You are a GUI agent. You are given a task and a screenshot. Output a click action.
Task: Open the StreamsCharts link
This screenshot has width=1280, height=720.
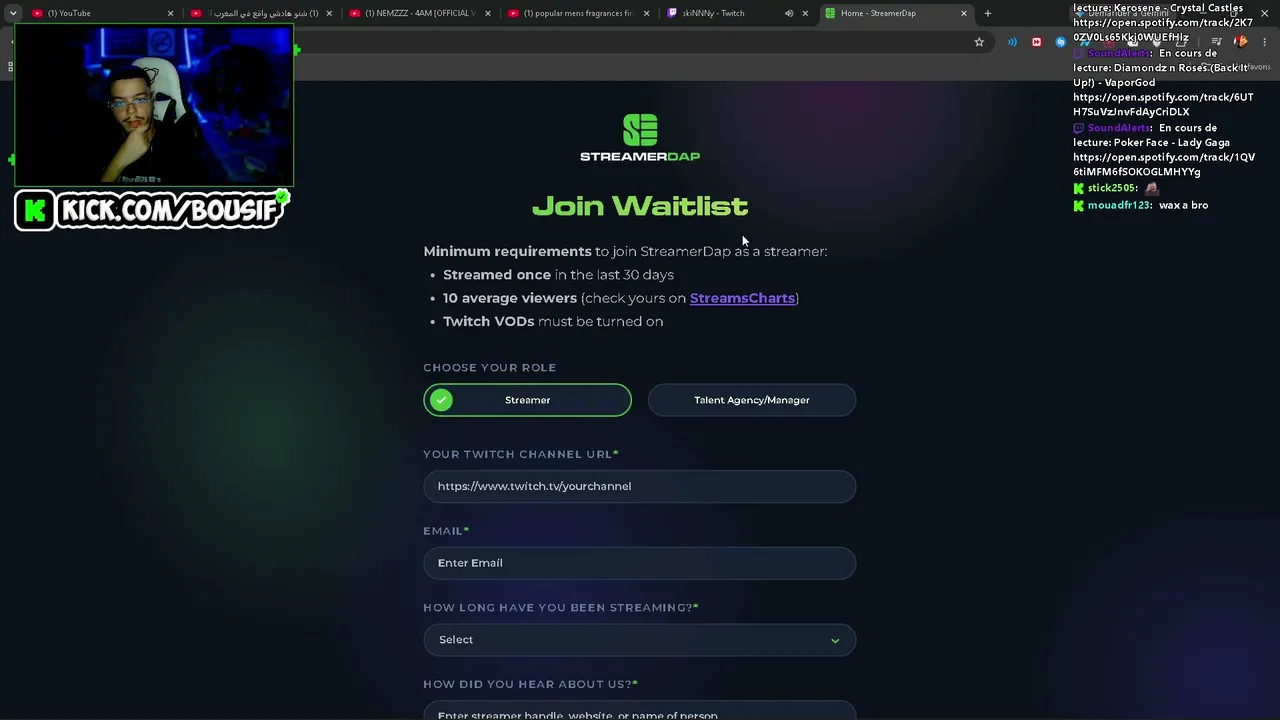(742, 298)
